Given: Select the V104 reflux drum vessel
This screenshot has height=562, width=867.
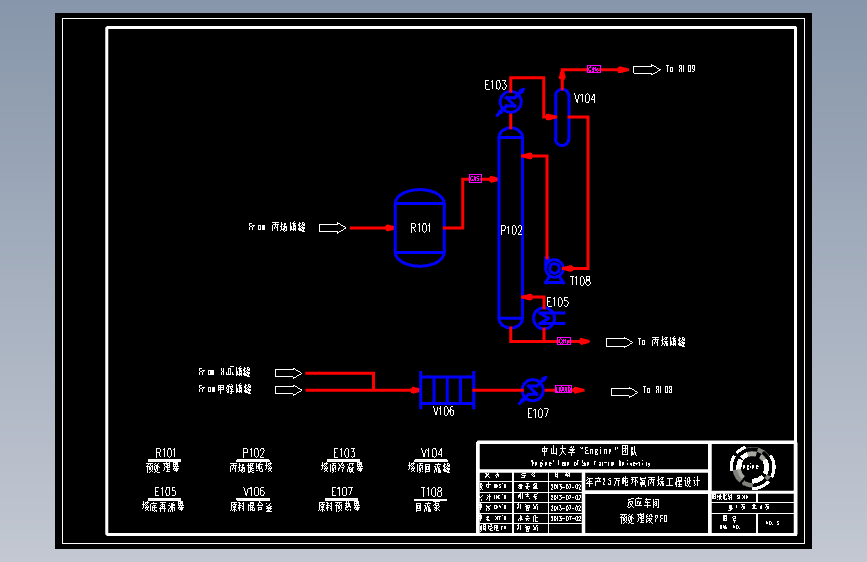Looking at the screenshot, I should pos(562,117).
